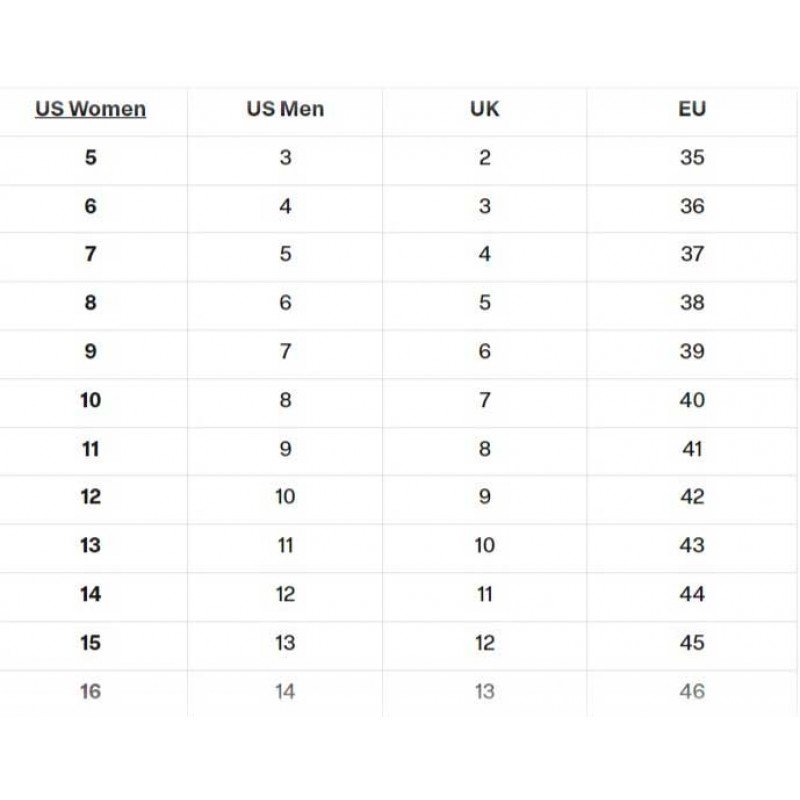Select the EU column header
This screenshot has height=800, width=800.
tap(692, 109)
